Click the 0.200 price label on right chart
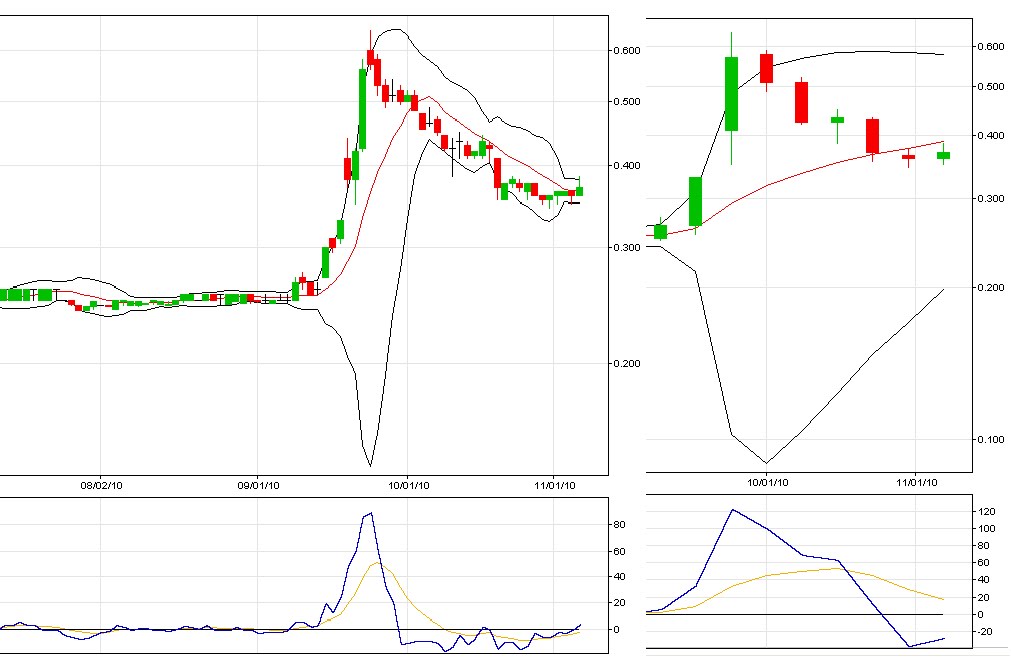This screenshot has width=1011, height=659. tap(991, 288)
